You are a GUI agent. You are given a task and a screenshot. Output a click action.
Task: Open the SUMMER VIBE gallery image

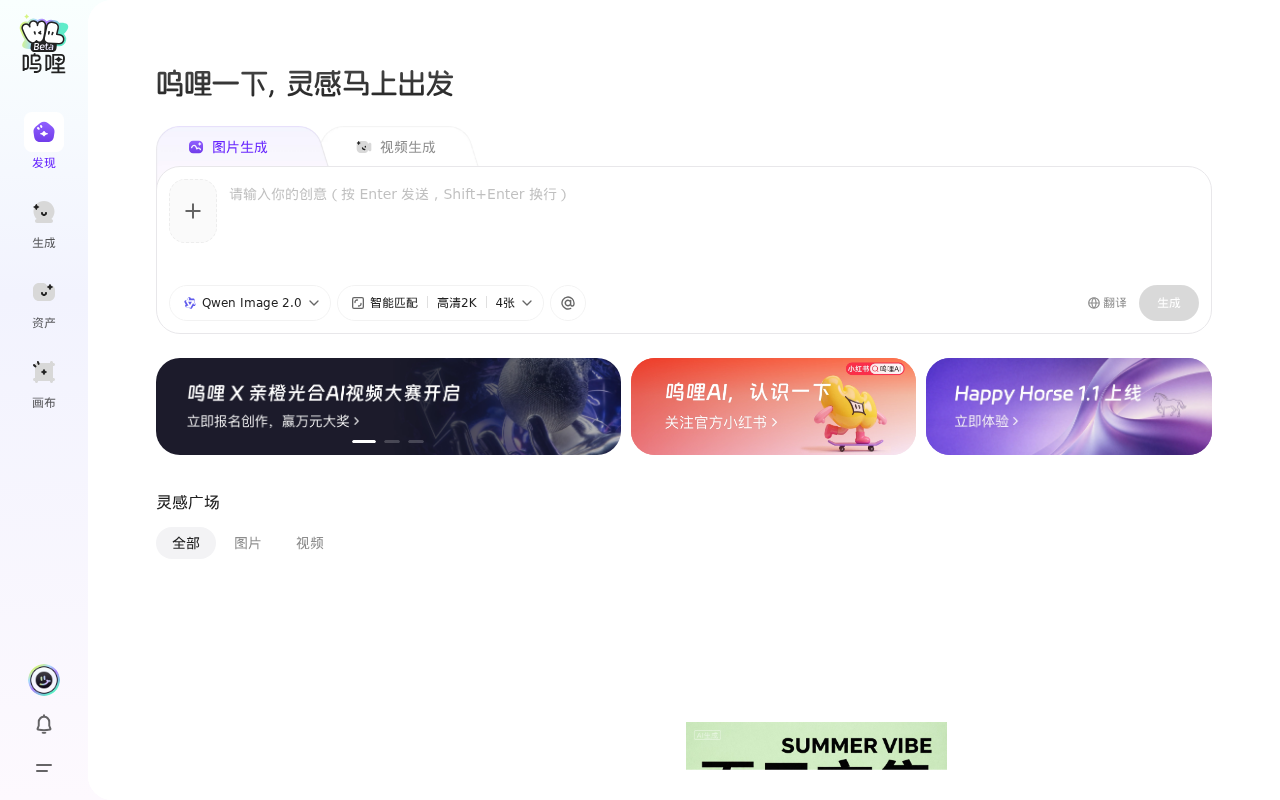tap(816, 746)
